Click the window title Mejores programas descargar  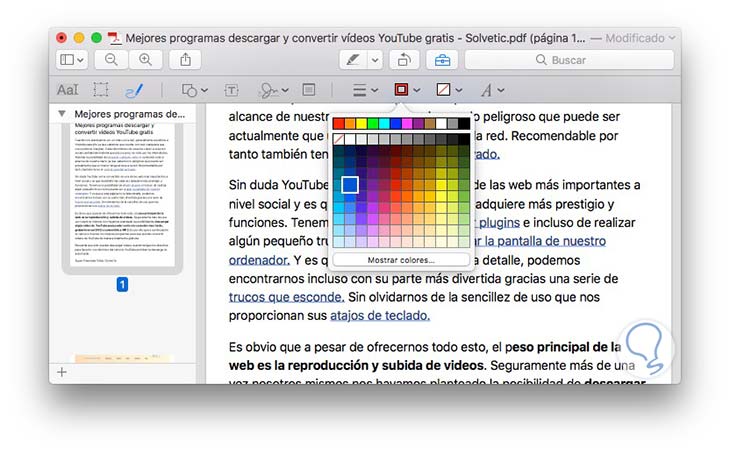pos(355,38)
